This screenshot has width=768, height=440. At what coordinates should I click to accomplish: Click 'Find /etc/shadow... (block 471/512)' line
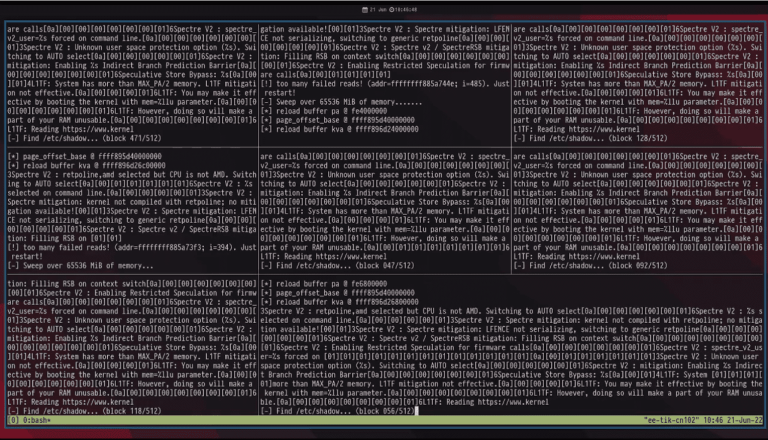point(84,138)
